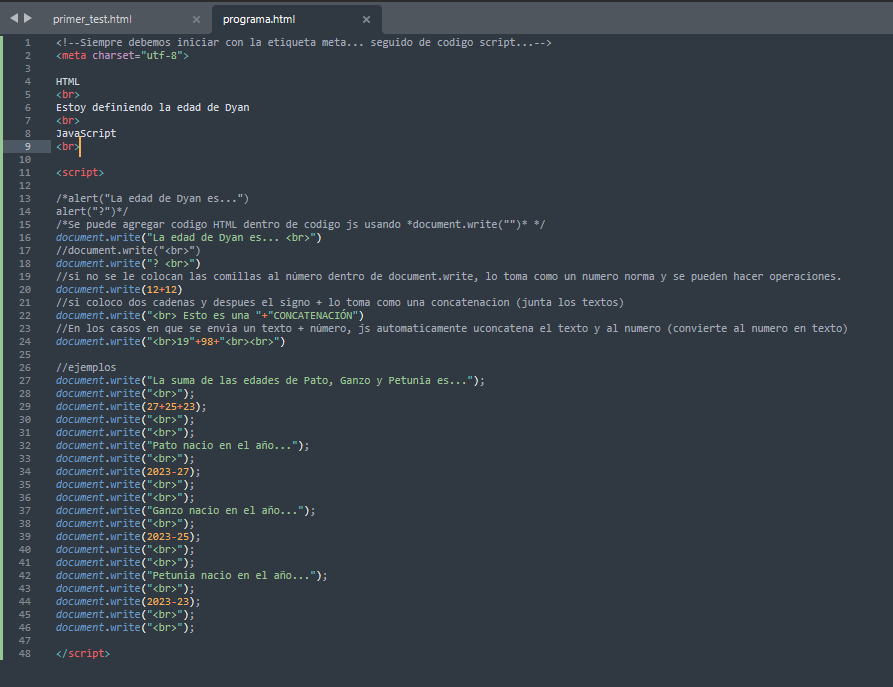Click the closing </script> tag
Screen dimensions: 893x687
click(83, 653)
